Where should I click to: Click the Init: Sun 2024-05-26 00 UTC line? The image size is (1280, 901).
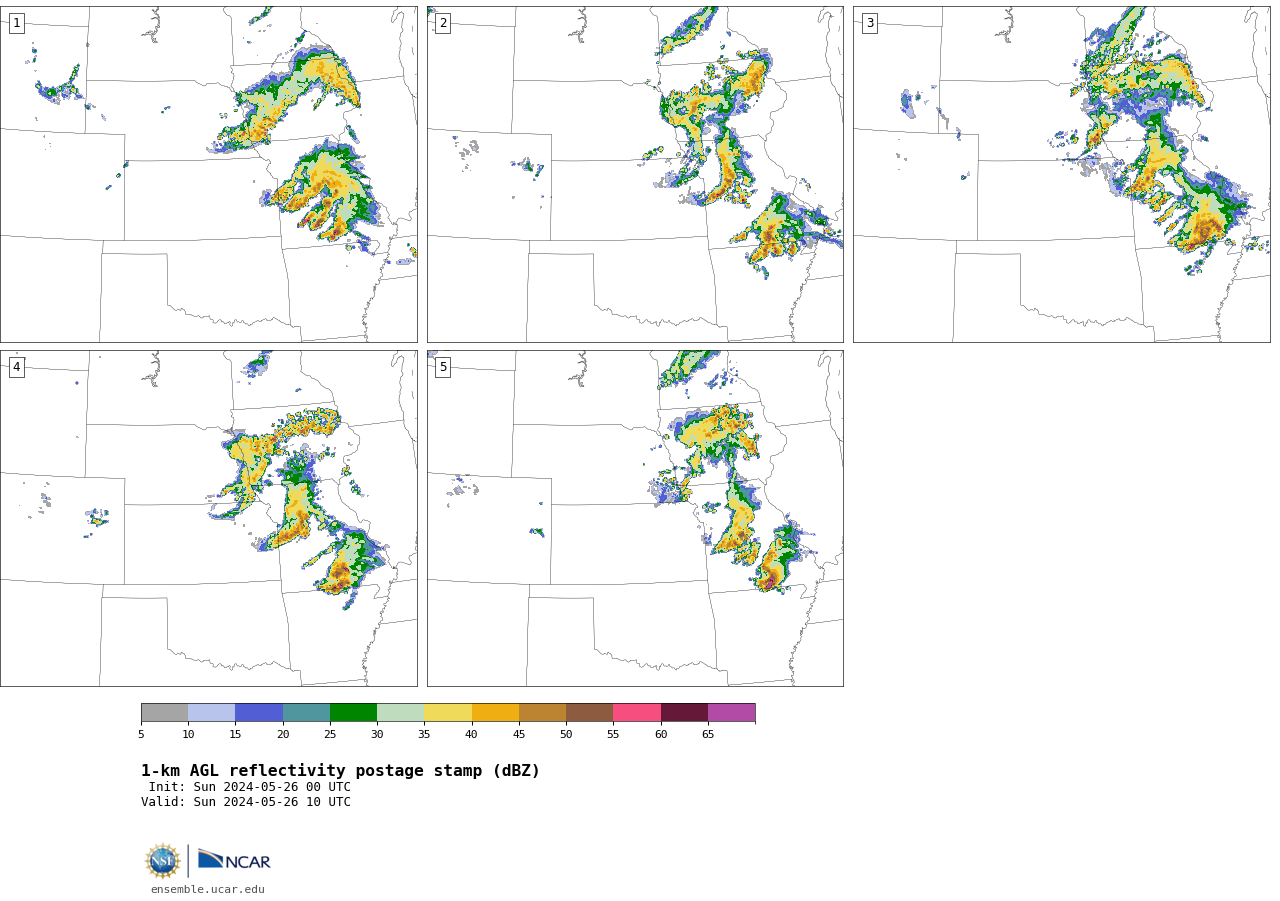point(250,787)
